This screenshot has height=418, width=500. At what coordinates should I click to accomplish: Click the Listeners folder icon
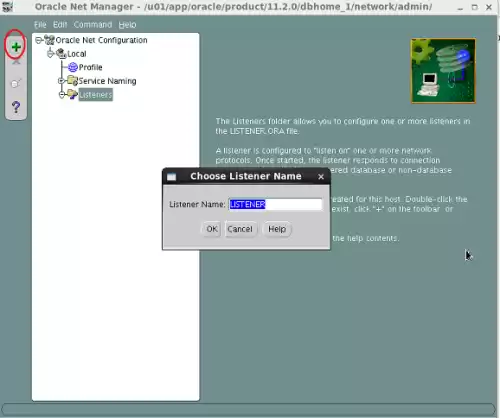(72, 94)
